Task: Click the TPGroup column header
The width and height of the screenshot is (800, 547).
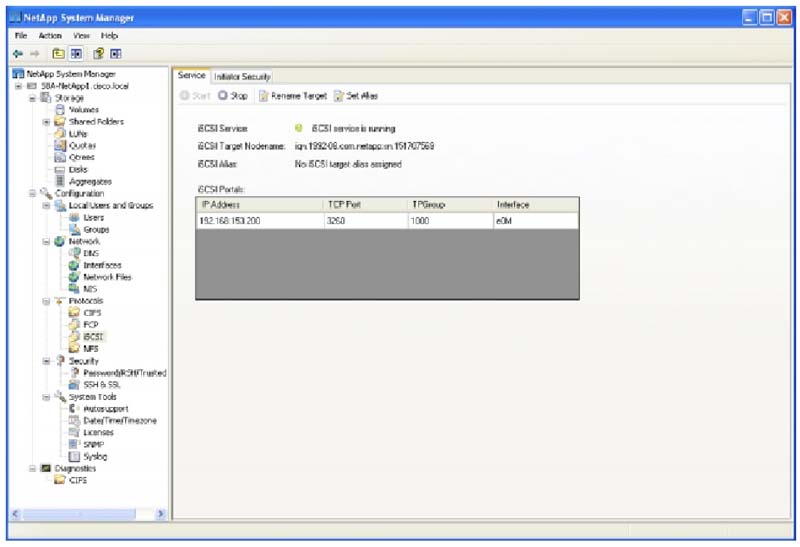Action: pos(450,205)
